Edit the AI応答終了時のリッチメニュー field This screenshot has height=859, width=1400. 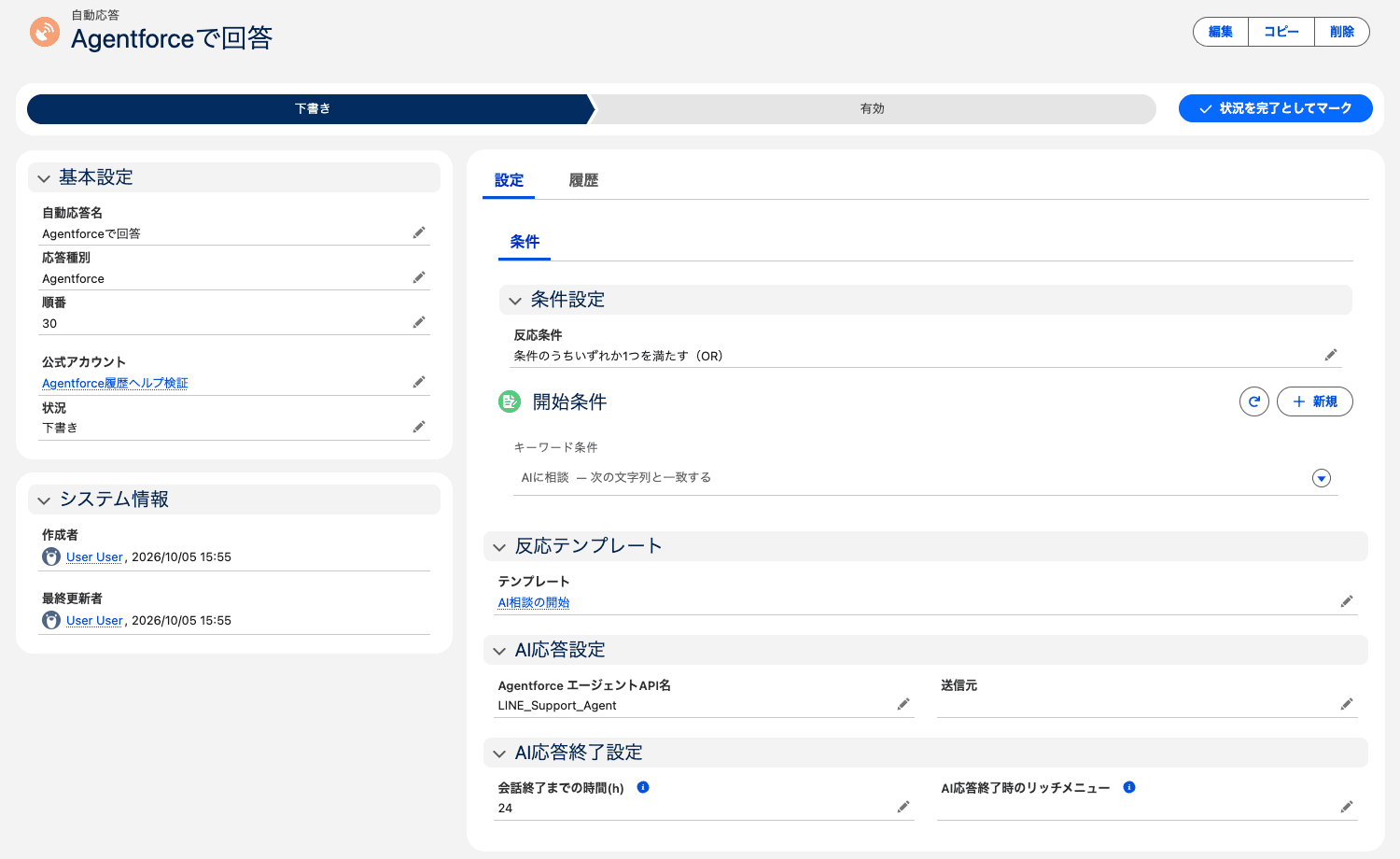pos(1347,807)
